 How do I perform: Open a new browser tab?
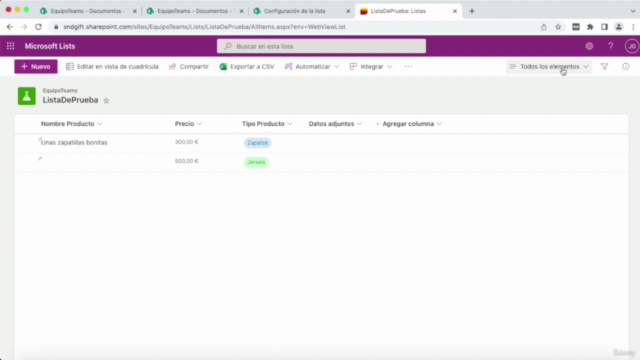[x=472, y=11]
